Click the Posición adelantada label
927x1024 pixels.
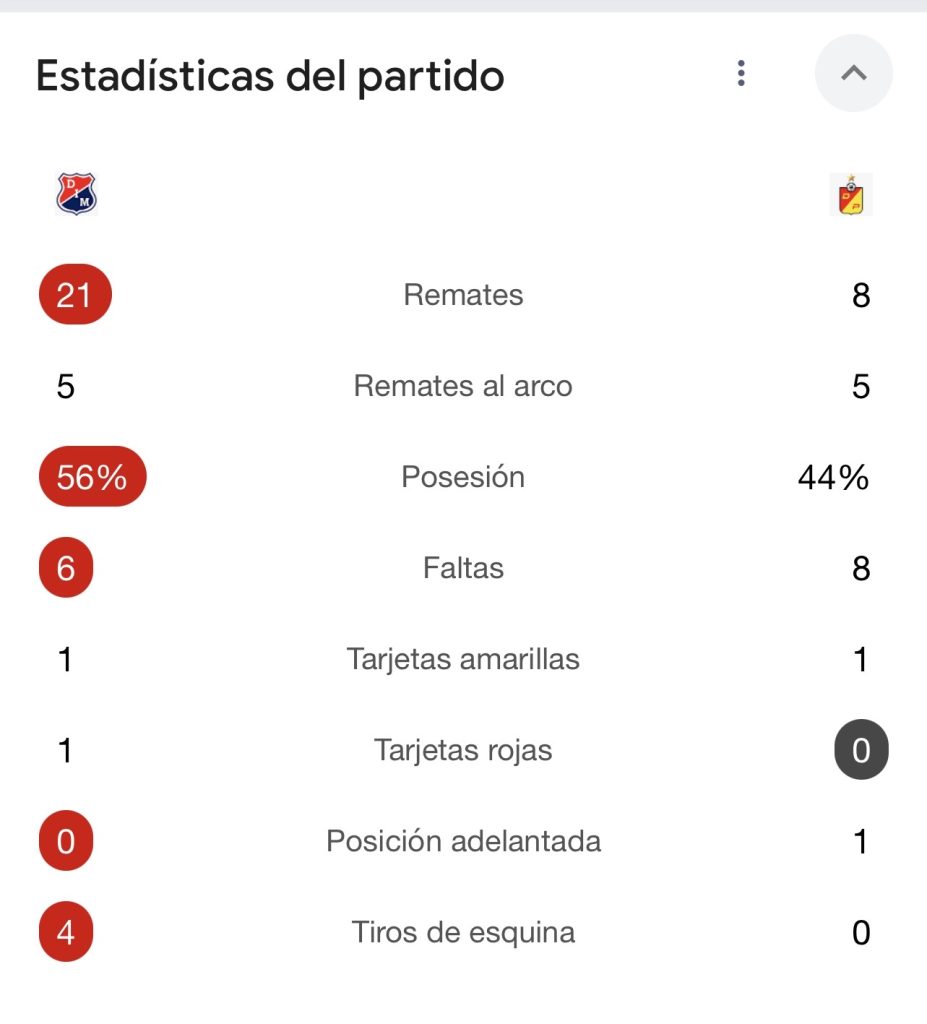[x=463, y=841]
